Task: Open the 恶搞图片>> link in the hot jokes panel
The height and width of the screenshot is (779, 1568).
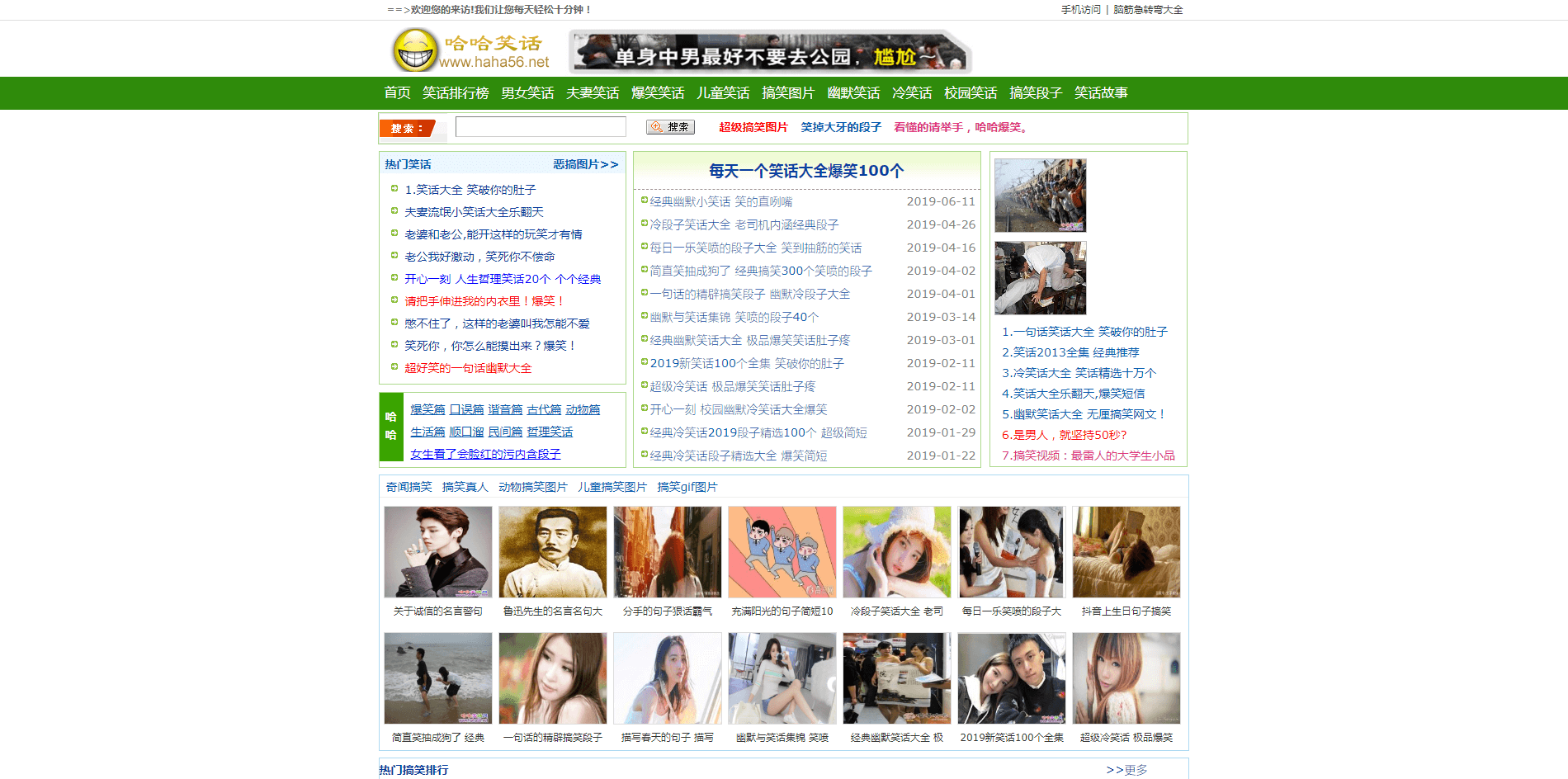Action: 585,164
